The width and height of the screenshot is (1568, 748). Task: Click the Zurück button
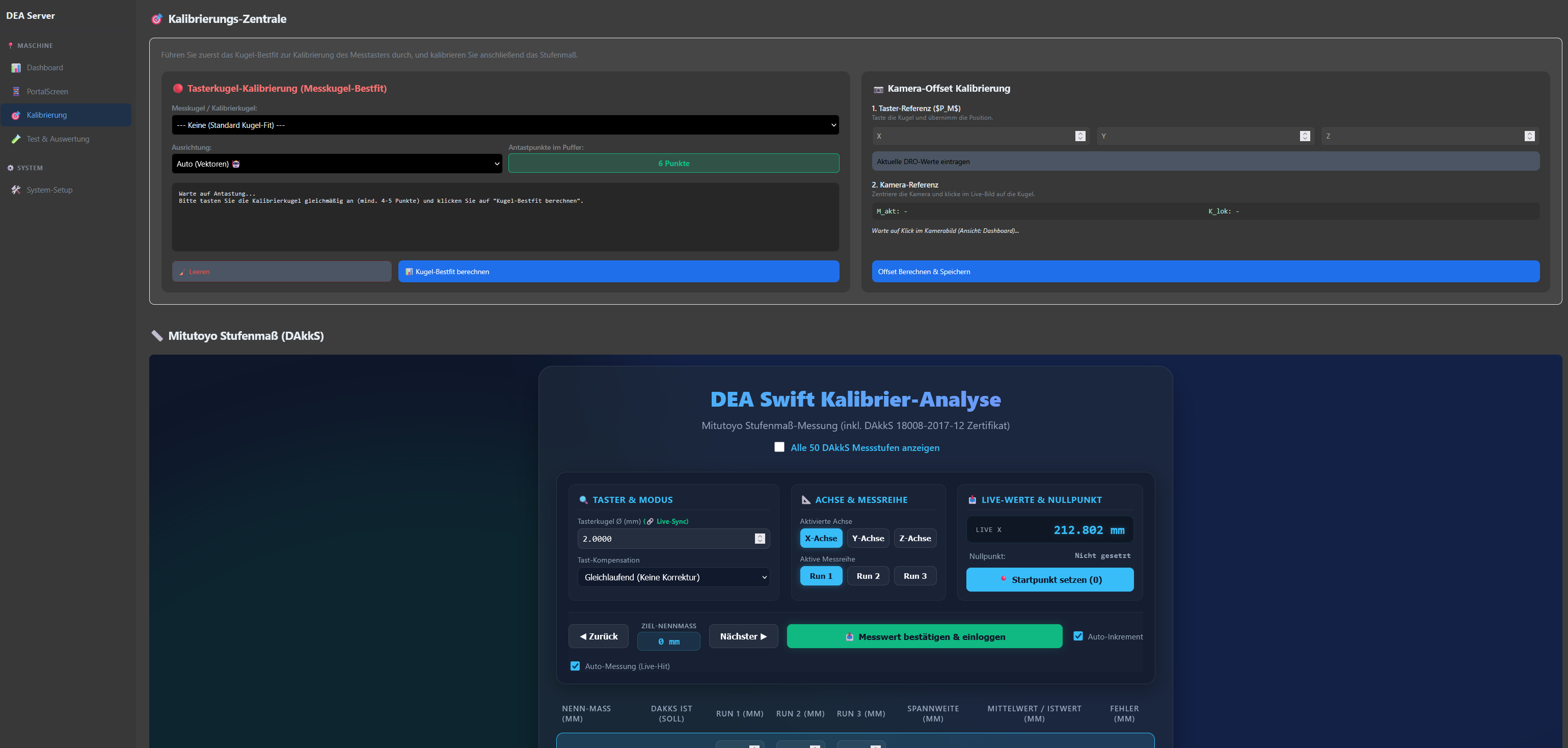point(599,636)
